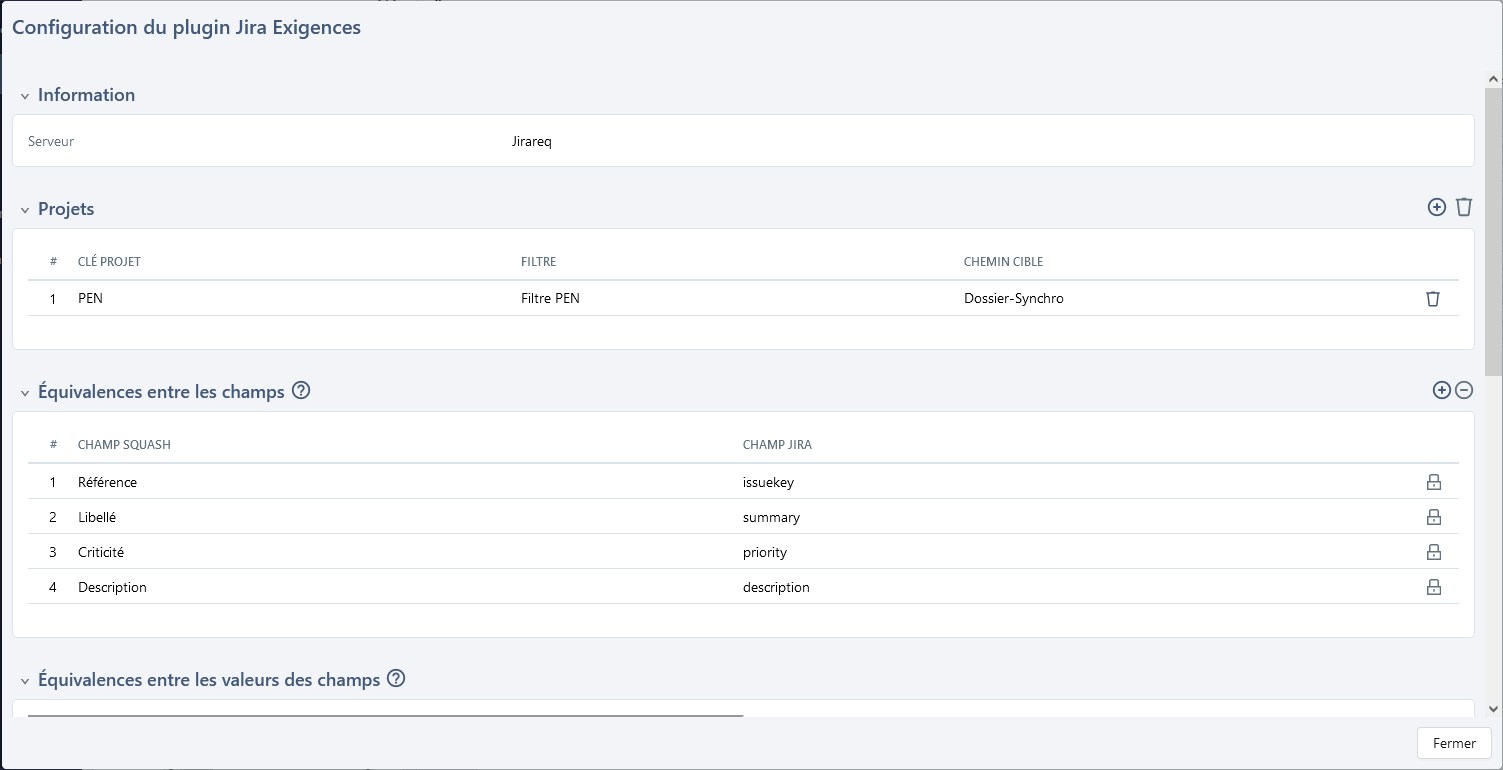Click the CHAMP JIRA column header
1503x770 pixels.
(x=777, y=445)
